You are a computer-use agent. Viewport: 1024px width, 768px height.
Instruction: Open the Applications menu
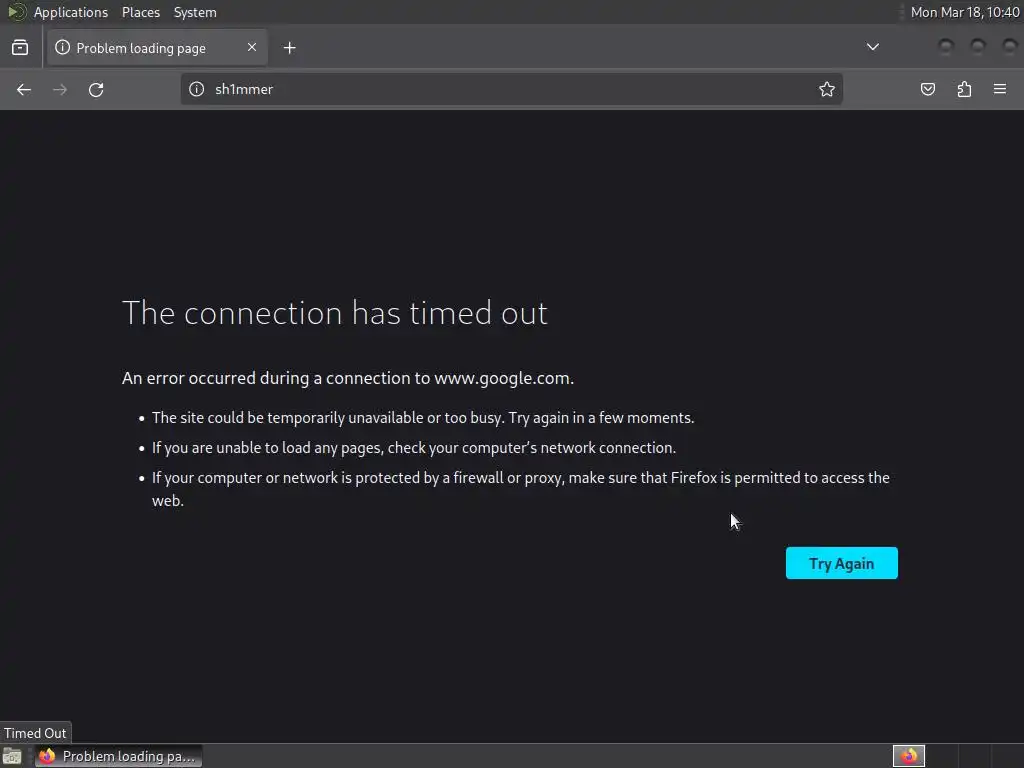point(71,12)
